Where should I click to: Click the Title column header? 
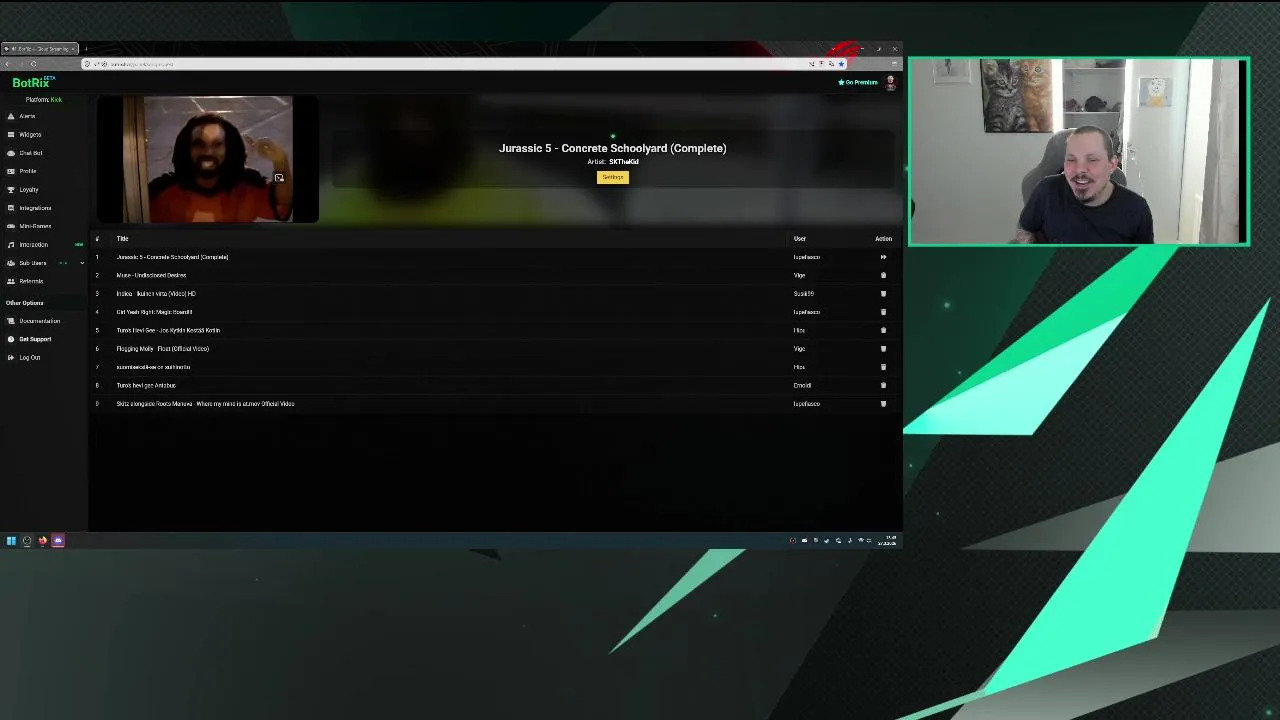pyautogui.click(x=122, y=238)
